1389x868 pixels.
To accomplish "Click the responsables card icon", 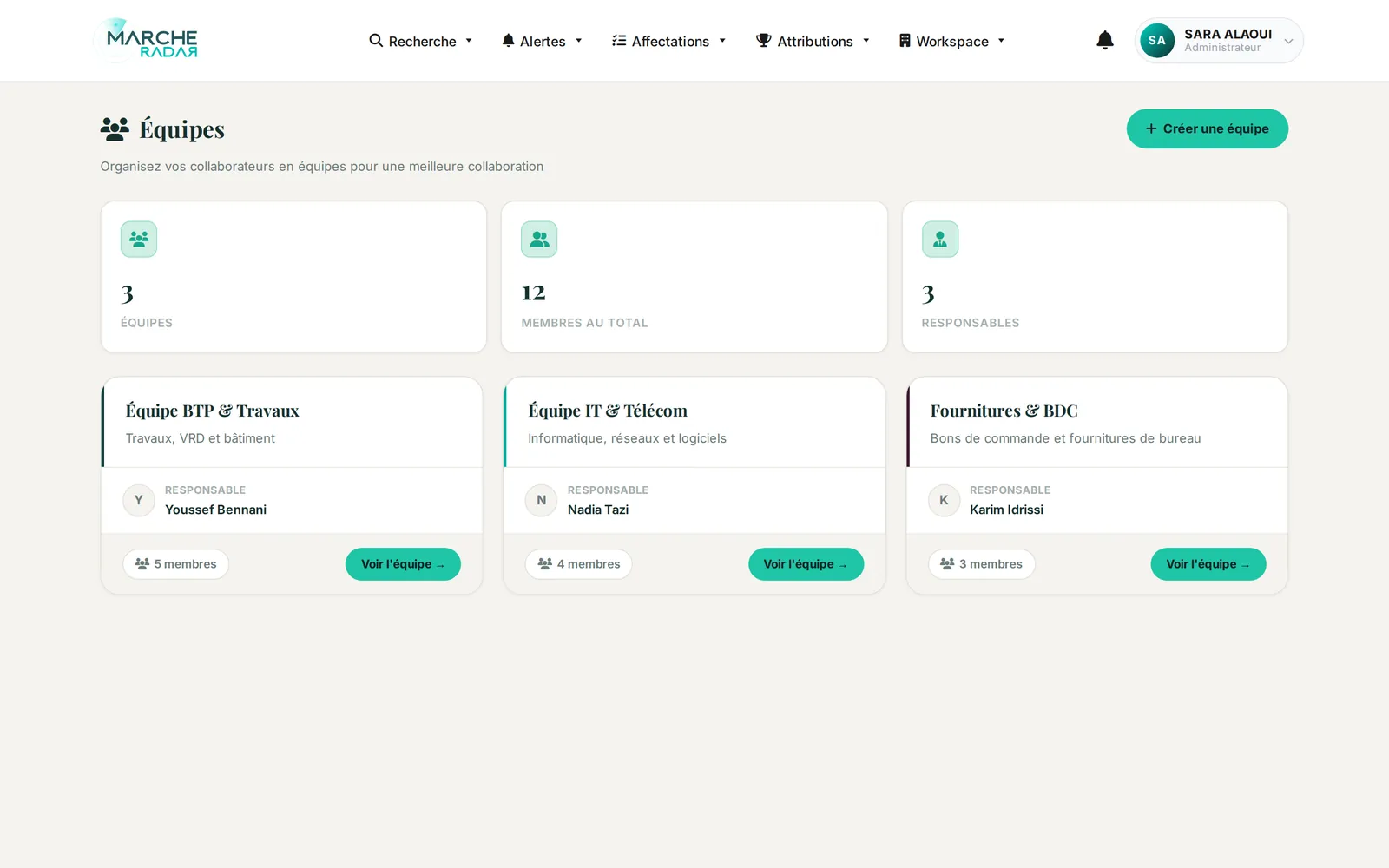I will [x=940, y=239].
